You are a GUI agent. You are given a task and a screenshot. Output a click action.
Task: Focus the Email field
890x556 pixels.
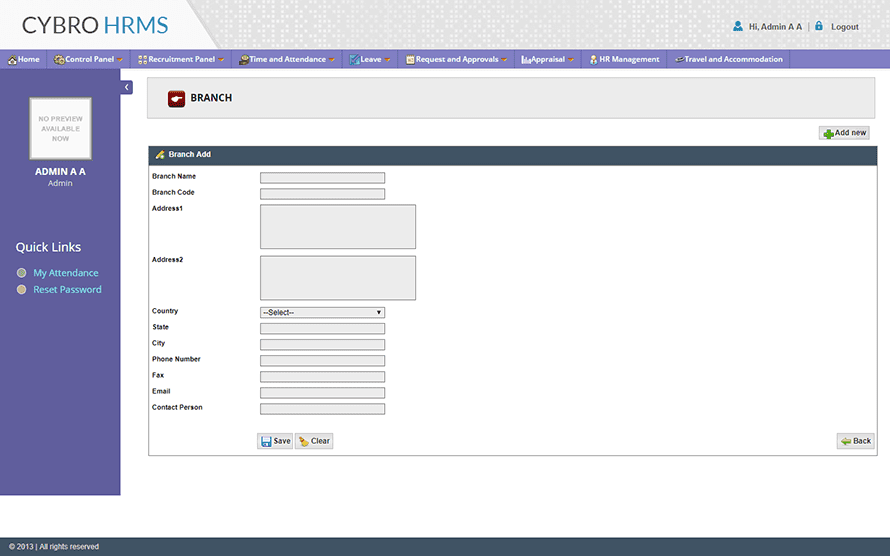pos(322,393)
